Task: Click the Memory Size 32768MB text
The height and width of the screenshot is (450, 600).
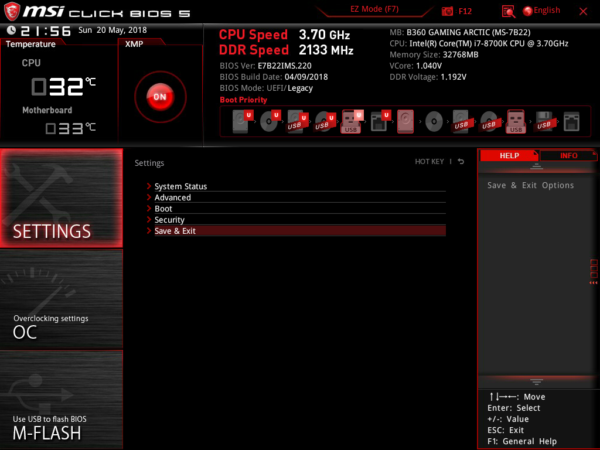Action: 434,55
